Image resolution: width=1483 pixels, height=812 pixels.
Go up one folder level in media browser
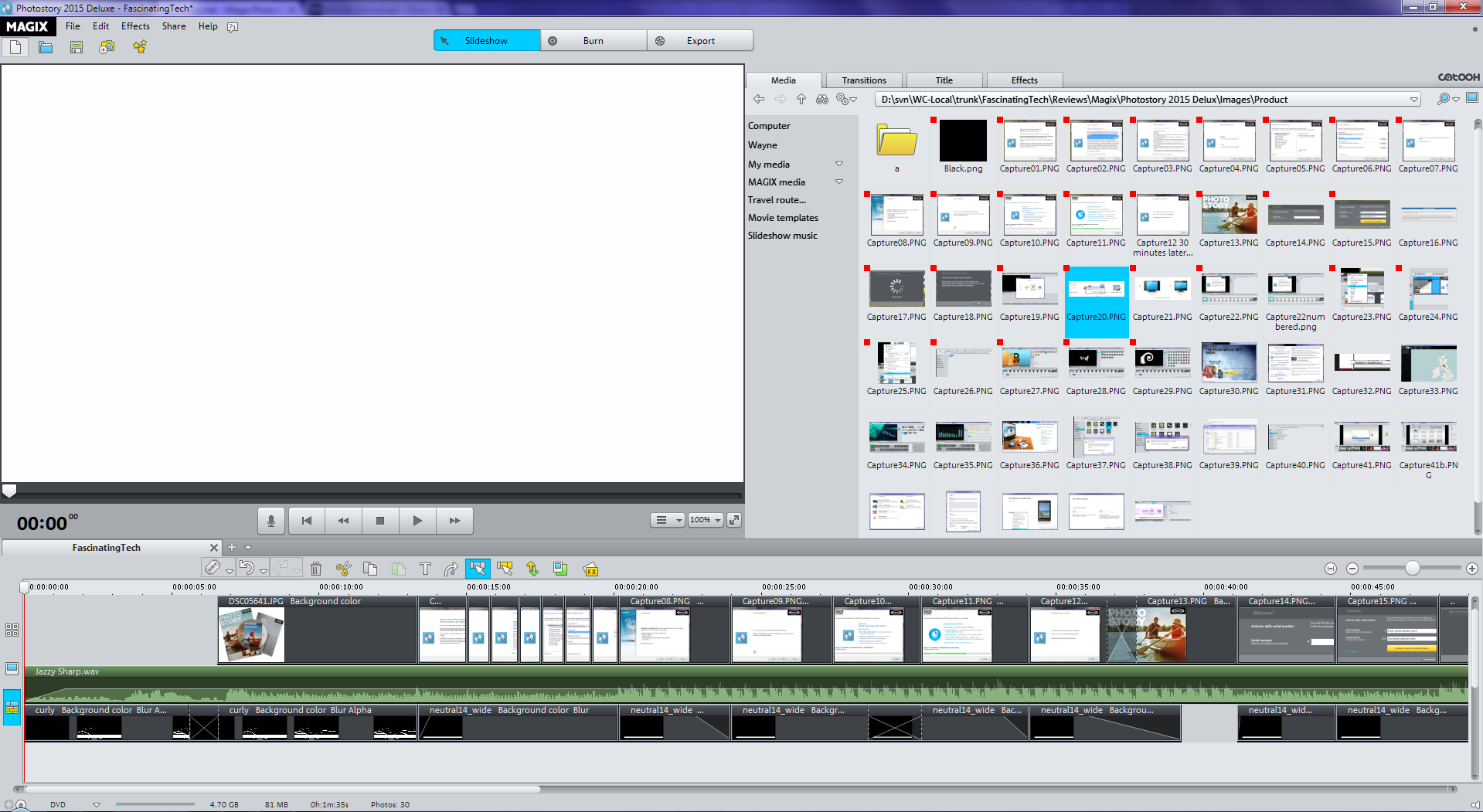[x=801, y=99]
